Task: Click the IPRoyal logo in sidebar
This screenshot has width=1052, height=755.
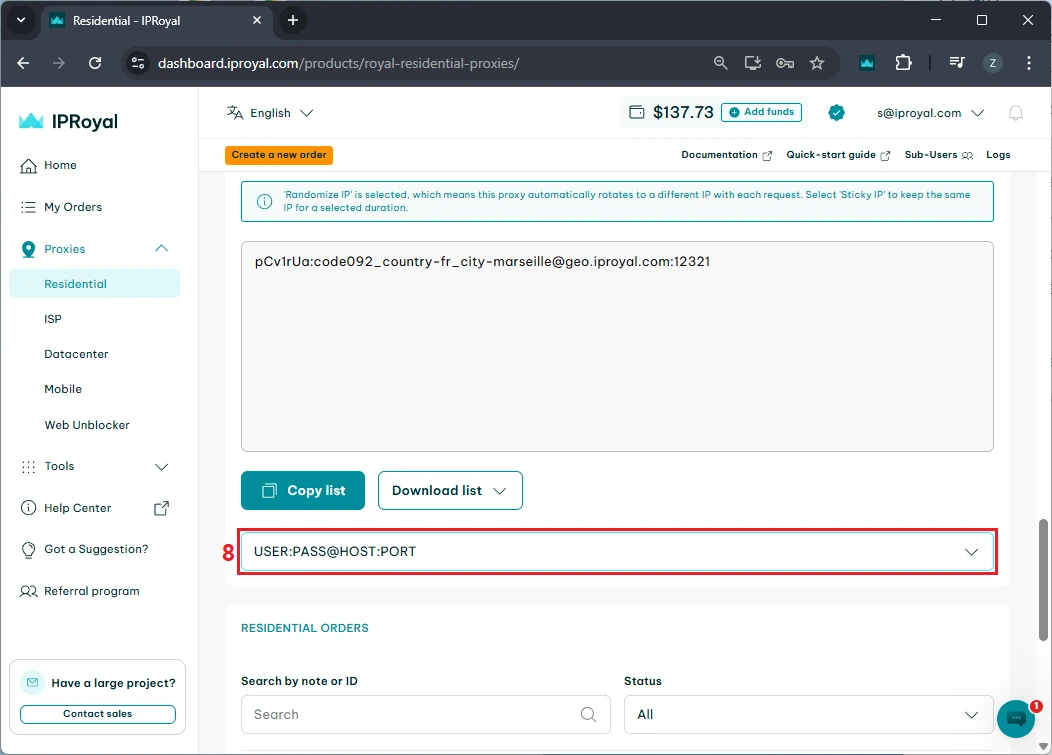Action: 69,121
